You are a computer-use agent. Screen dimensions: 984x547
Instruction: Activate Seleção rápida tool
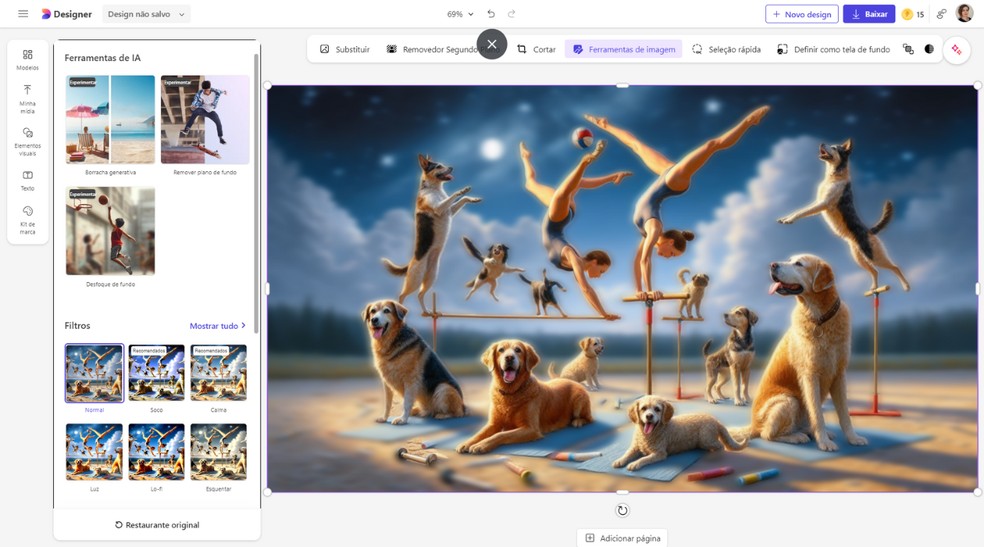pyautogui.click(x=726, y=49)
